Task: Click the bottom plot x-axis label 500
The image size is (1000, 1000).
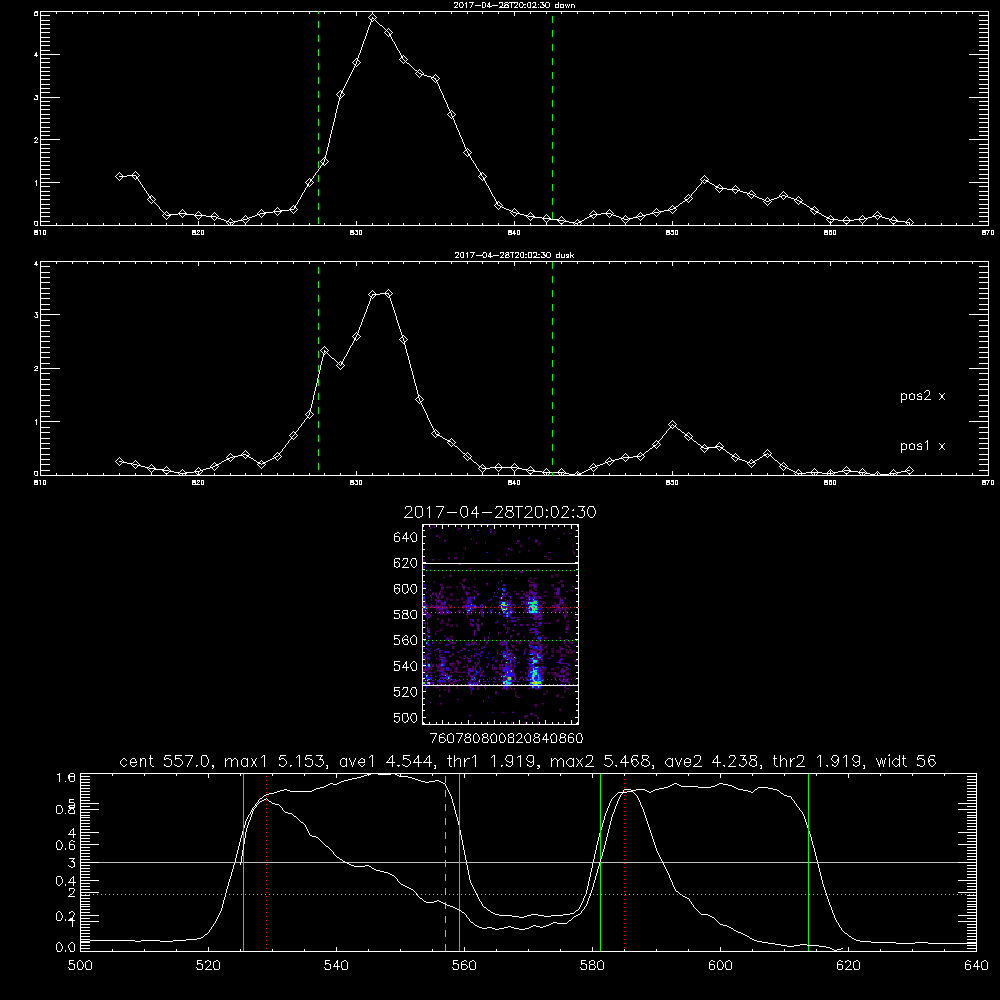Action: (x=80, y=966)
